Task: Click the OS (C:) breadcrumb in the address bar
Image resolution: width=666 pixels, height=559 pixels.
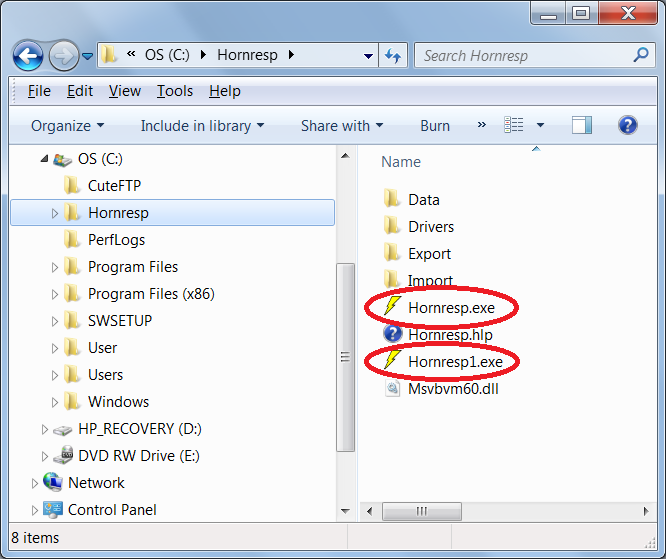Action: pos(167,55)
